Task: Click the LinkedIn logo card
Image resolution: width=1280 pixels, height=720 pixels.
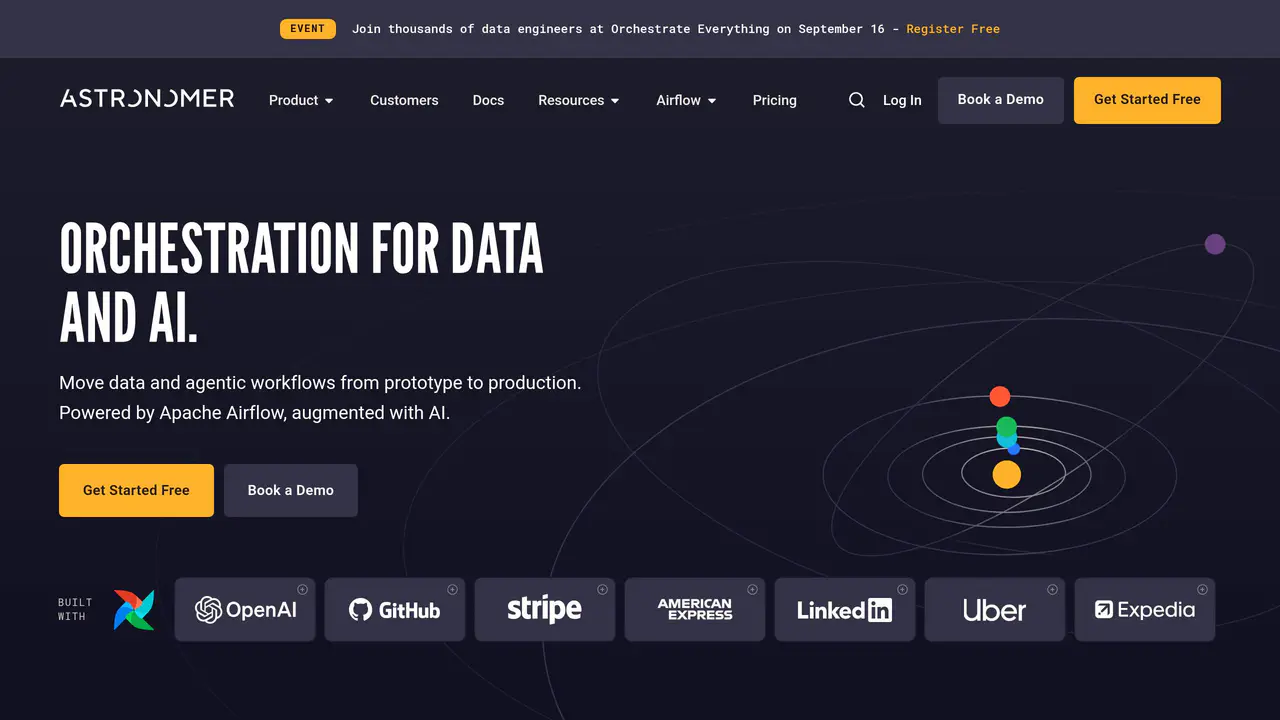Action: (x=845, y=609)
